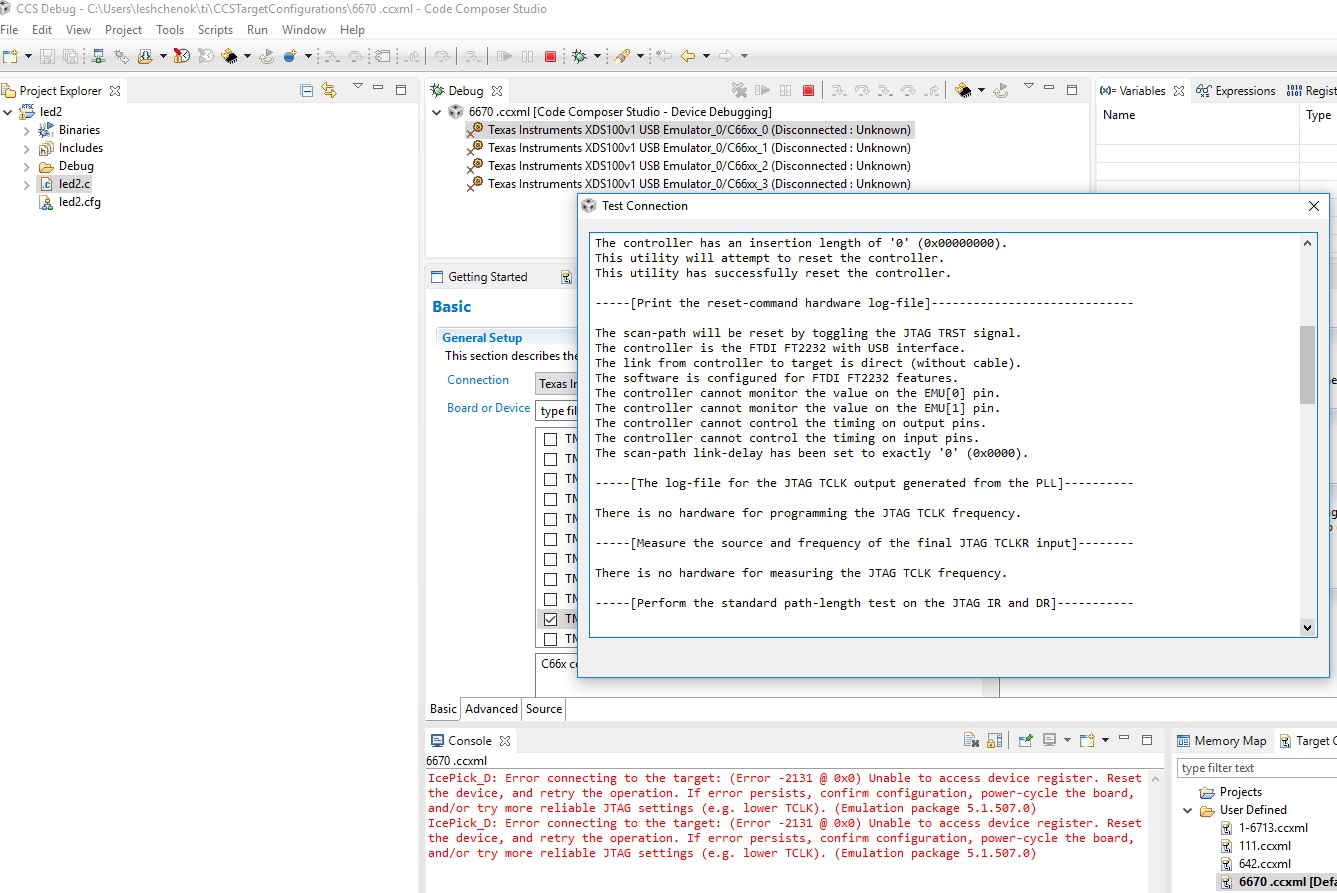1337x893 pixels.
Task: Click the Disconnect icon in Debug view toolbar
Action: coord(739,90)
